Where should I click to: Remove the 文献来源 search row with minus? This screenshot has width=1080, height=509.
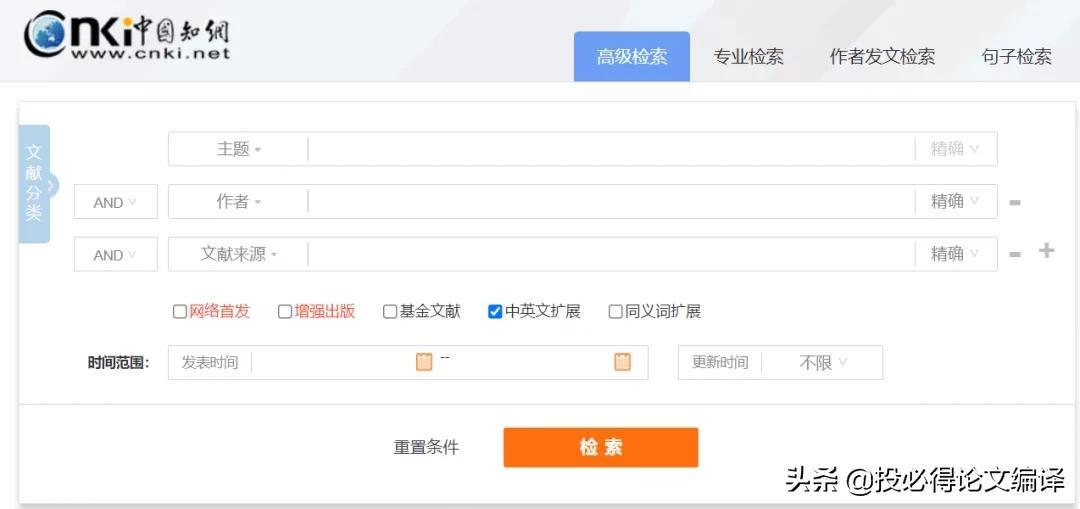(x=1015, y=255)
